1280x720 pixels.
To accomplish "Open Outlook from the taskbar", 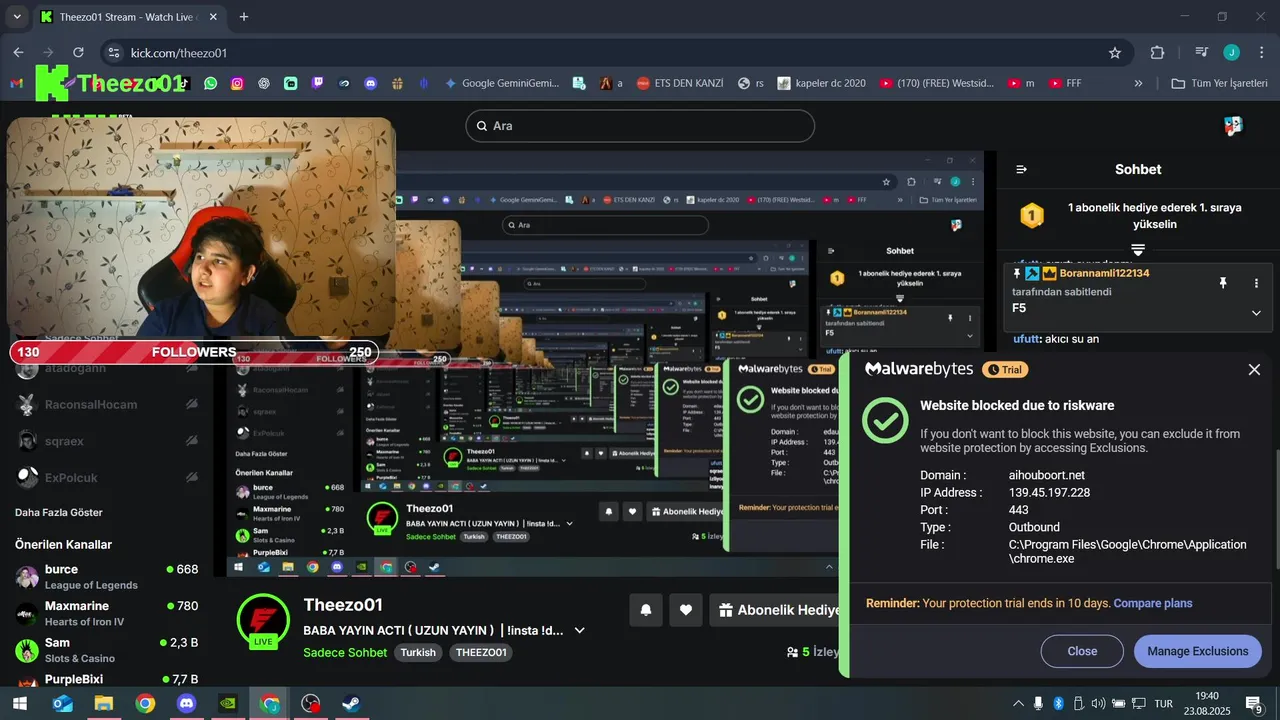I will (x=63, y=703).
